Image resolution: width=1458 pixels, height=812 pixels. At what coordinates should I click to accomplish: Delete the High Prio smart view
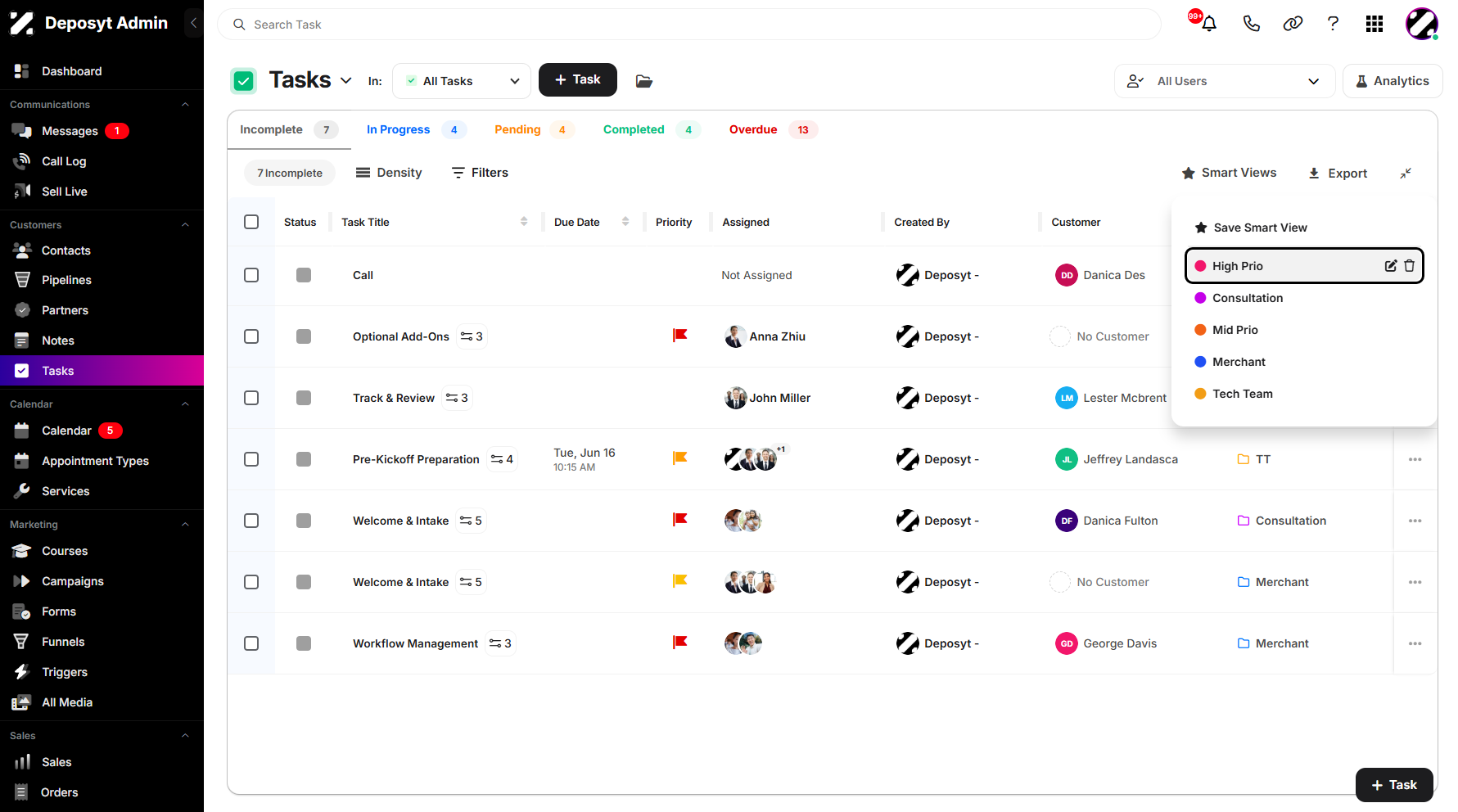point(1409,266)
